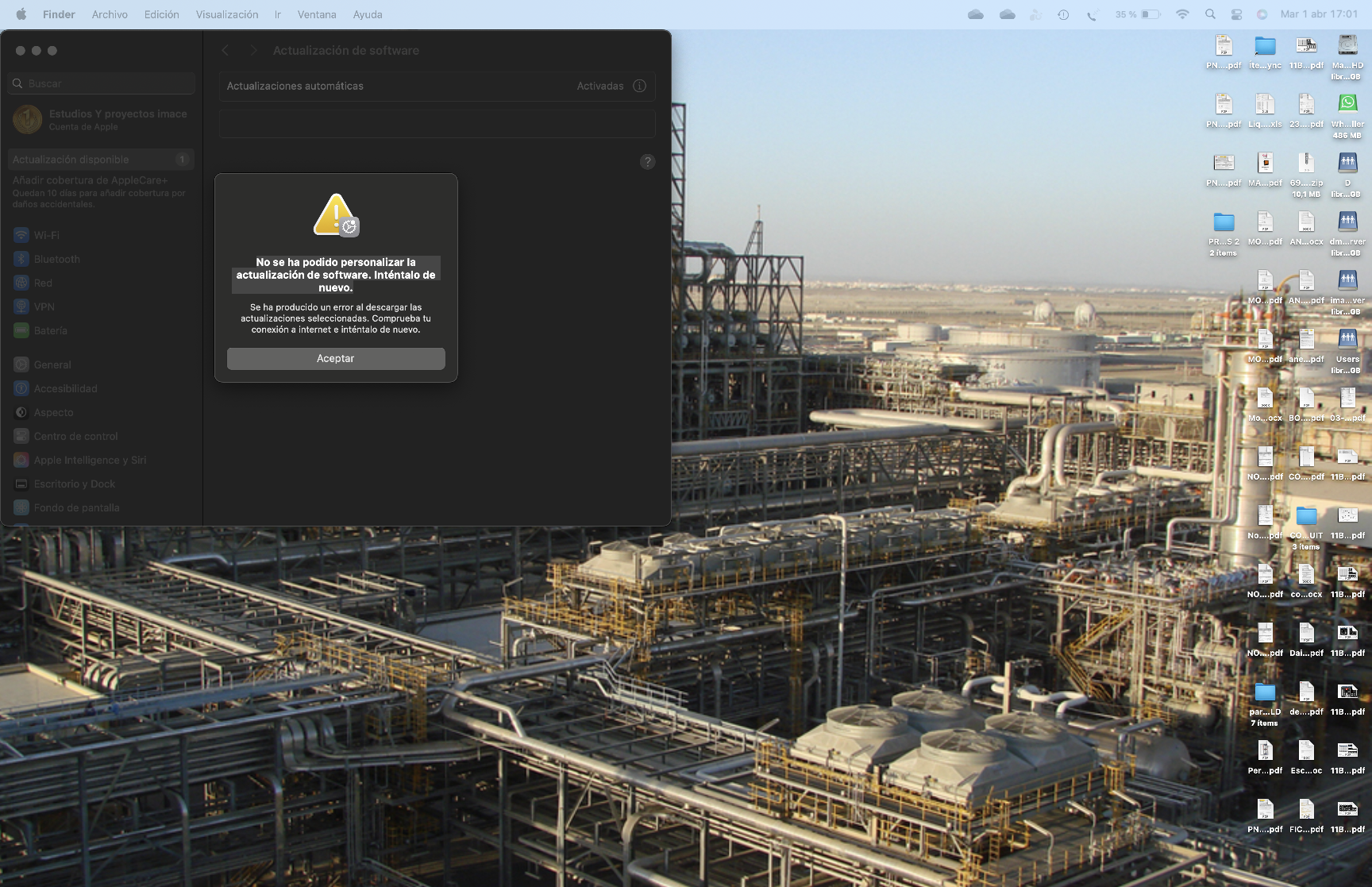Open the Archivo menu
This screenshot has height=887, width=1372.
(x=110, y=14)
